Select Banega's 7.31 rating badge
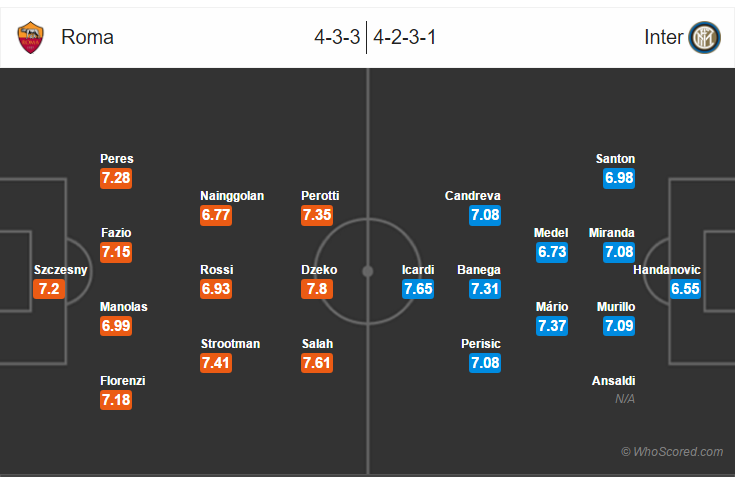The image size is (735, 477). (x=485, y=289)
